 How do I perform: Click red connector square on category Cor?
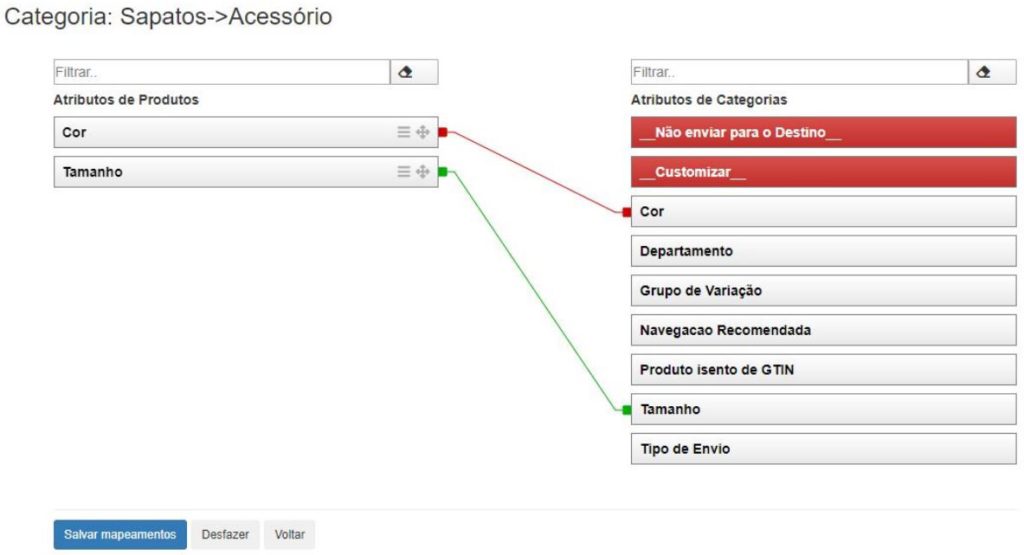[x=626, y=212]
